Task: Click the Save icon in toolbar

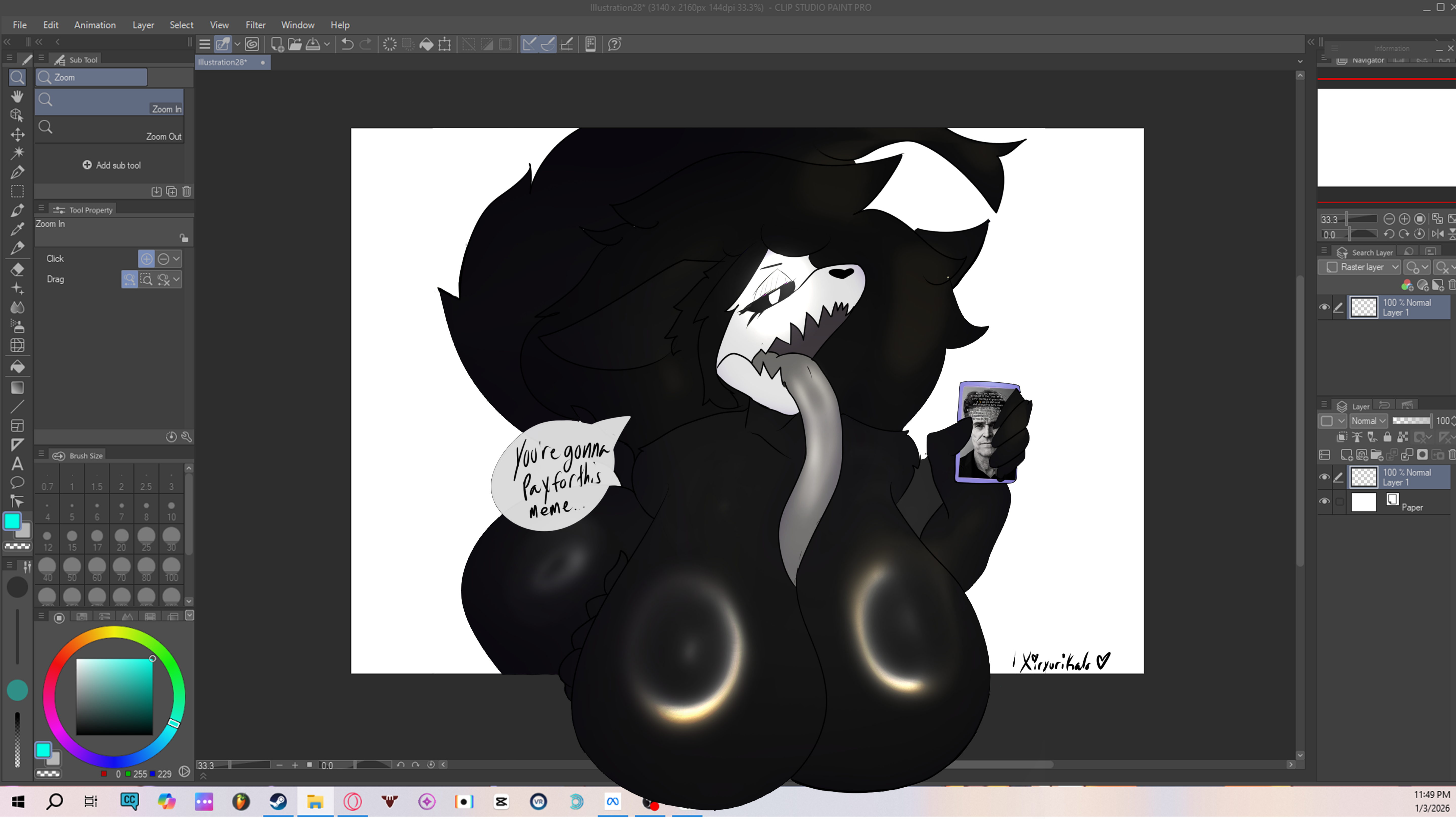Action: pyautogui.click(x=313, y=44)
